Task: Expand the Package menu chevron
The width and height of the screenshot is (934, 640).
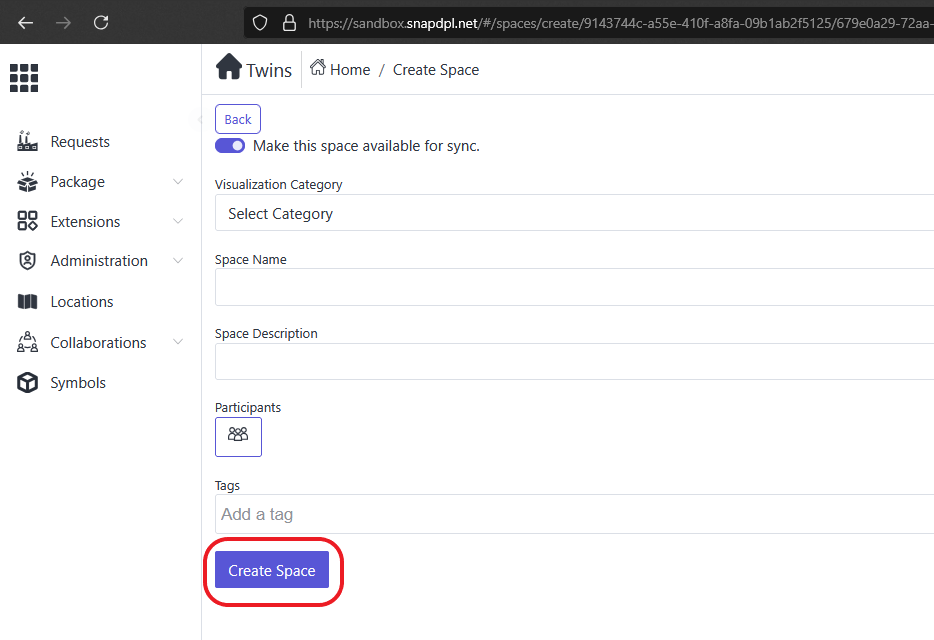Action: tap(178, 181)
